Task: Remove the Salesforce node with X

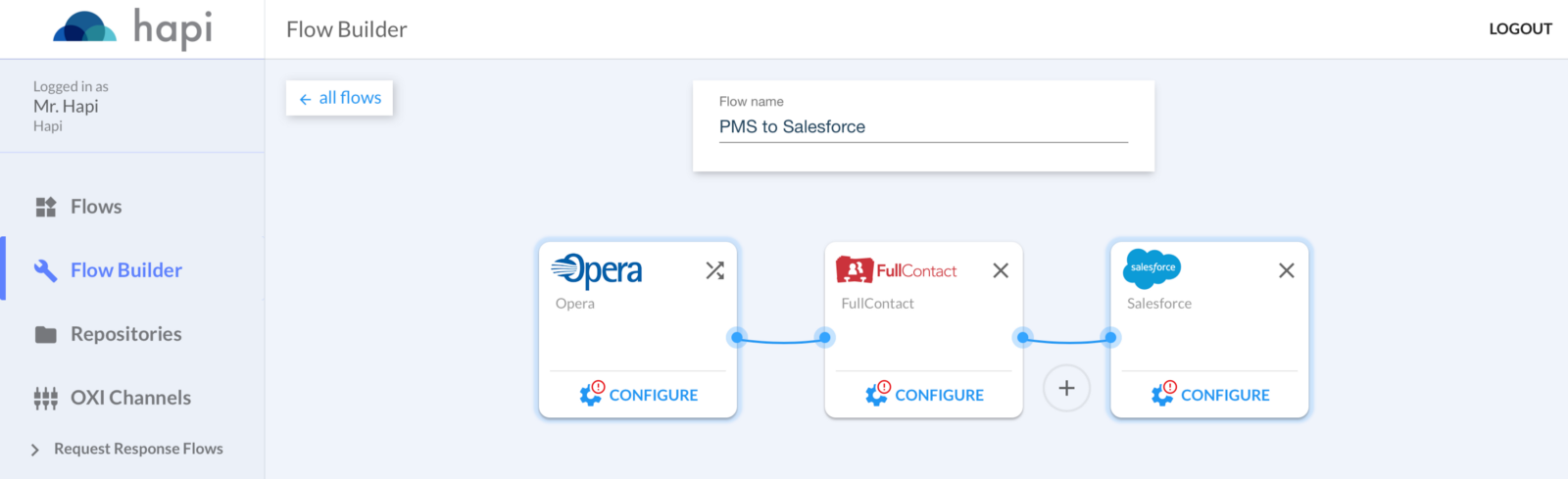Action: click(1287, 270)
